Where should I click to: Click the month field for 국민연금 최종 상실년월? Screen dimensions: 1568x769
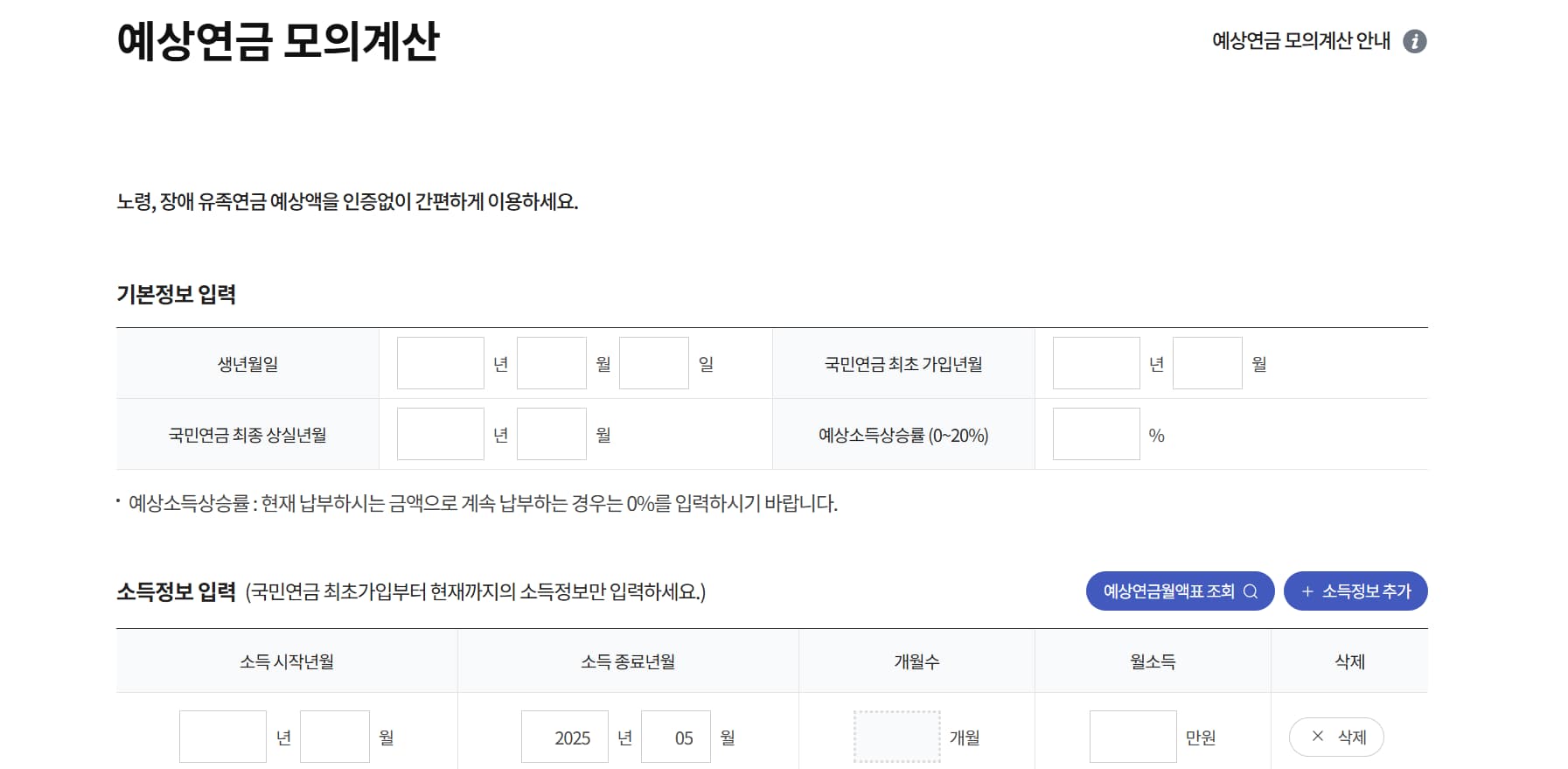(x=551, y=434)
